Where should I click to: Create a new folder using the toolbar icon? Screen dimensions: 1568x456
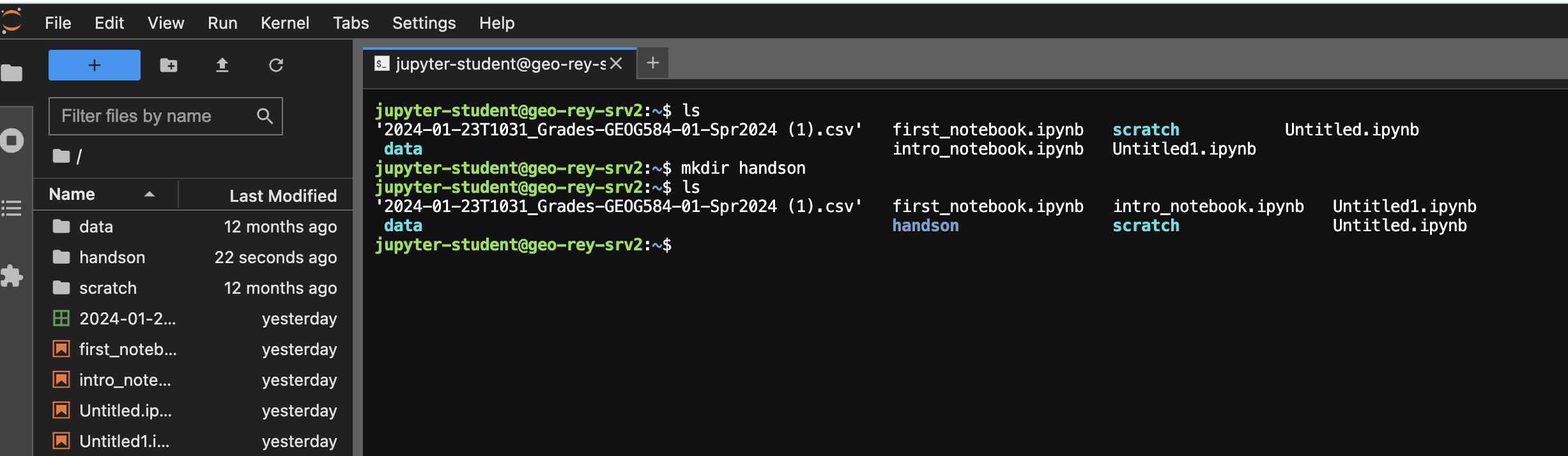169,65
